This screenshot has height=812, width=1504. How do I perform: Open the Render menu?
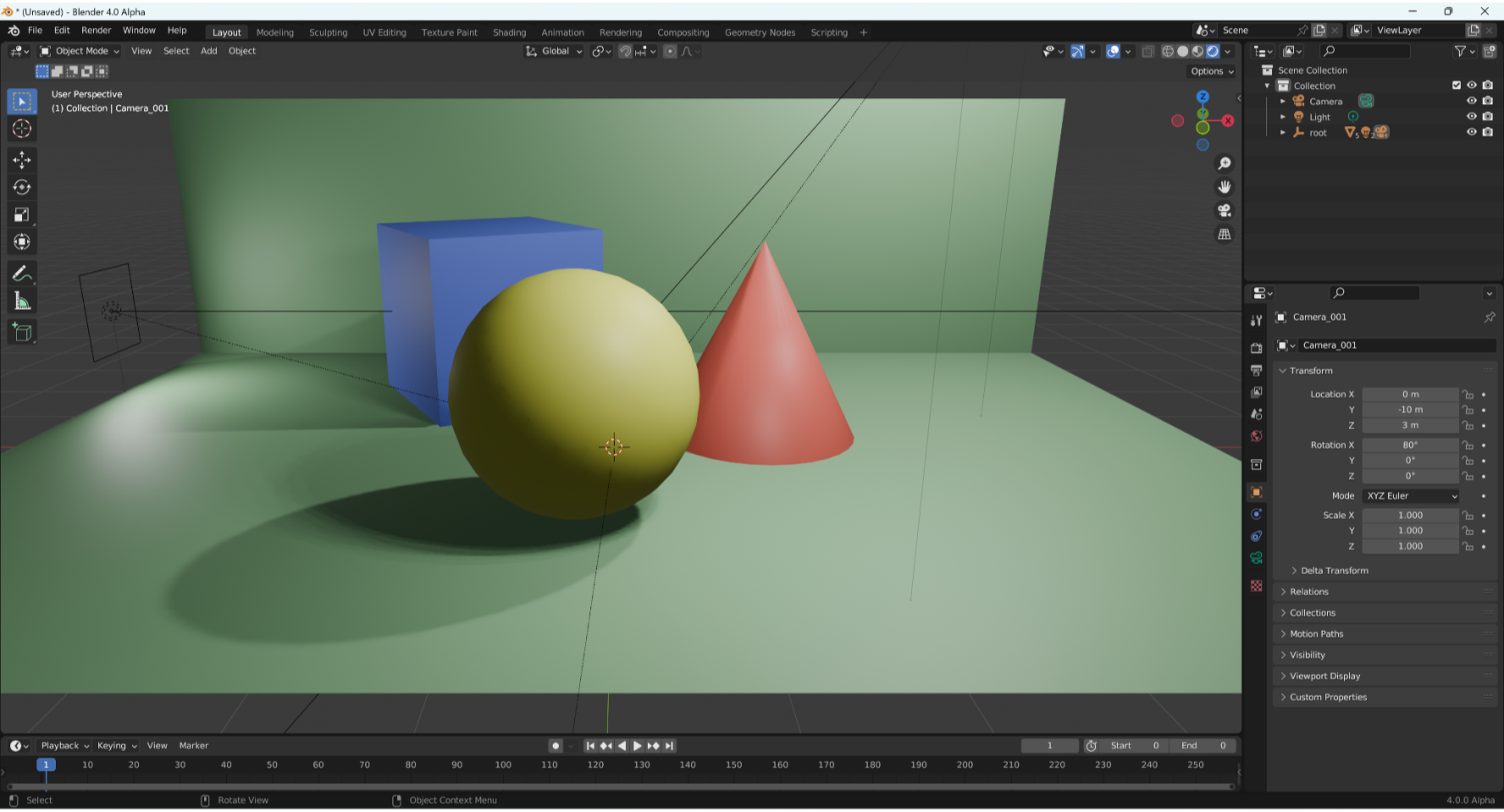tap(96, 30)
